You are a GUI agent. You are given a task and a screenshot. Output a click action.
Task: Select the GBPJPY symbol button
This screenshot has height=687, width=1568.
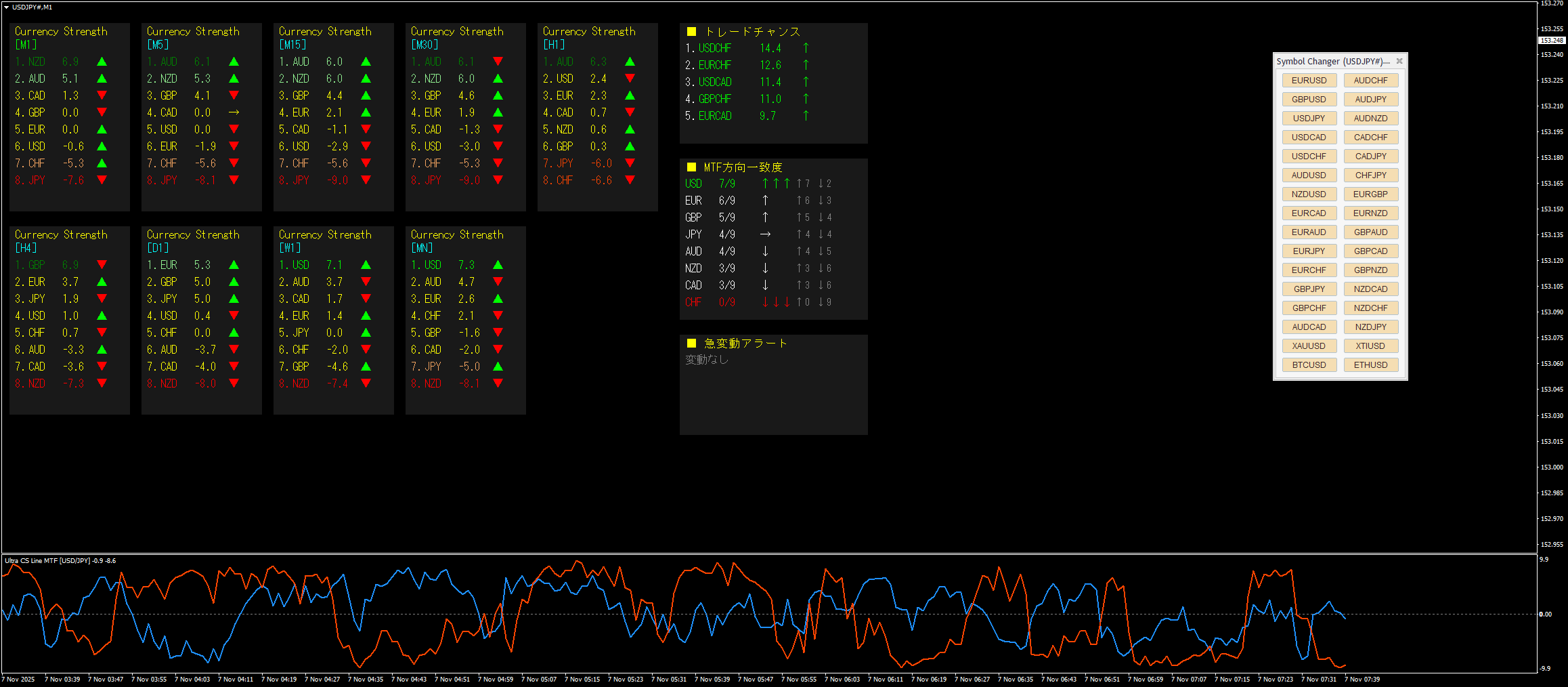pyautogui.click(x=1309, y=289)
